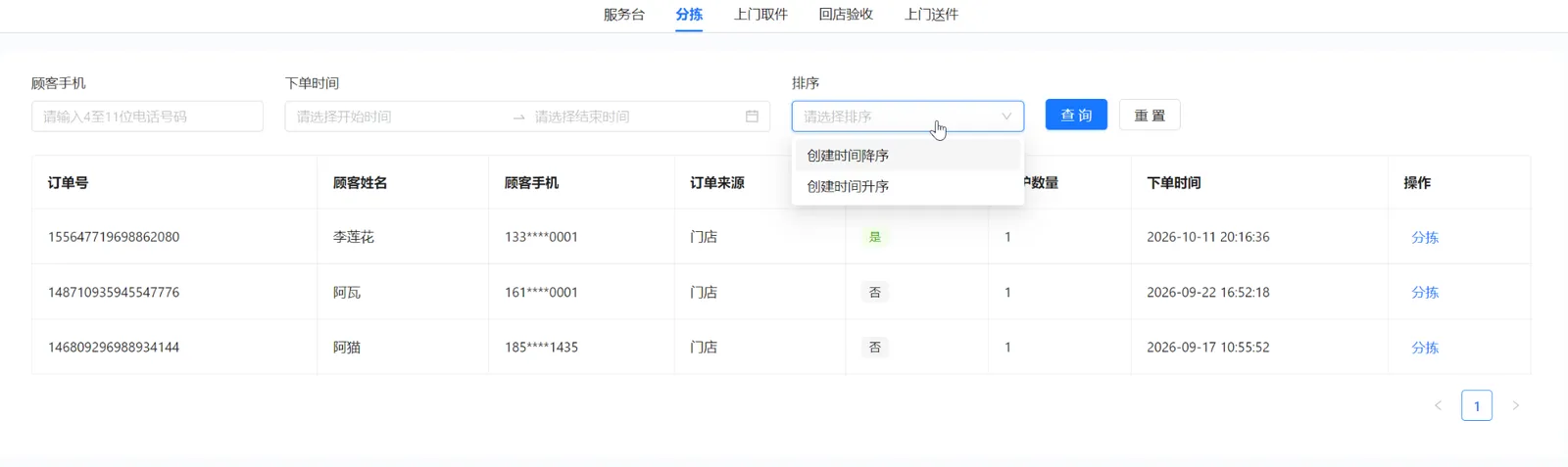Choose 创建时间升序 sort option

coord(907,186)
